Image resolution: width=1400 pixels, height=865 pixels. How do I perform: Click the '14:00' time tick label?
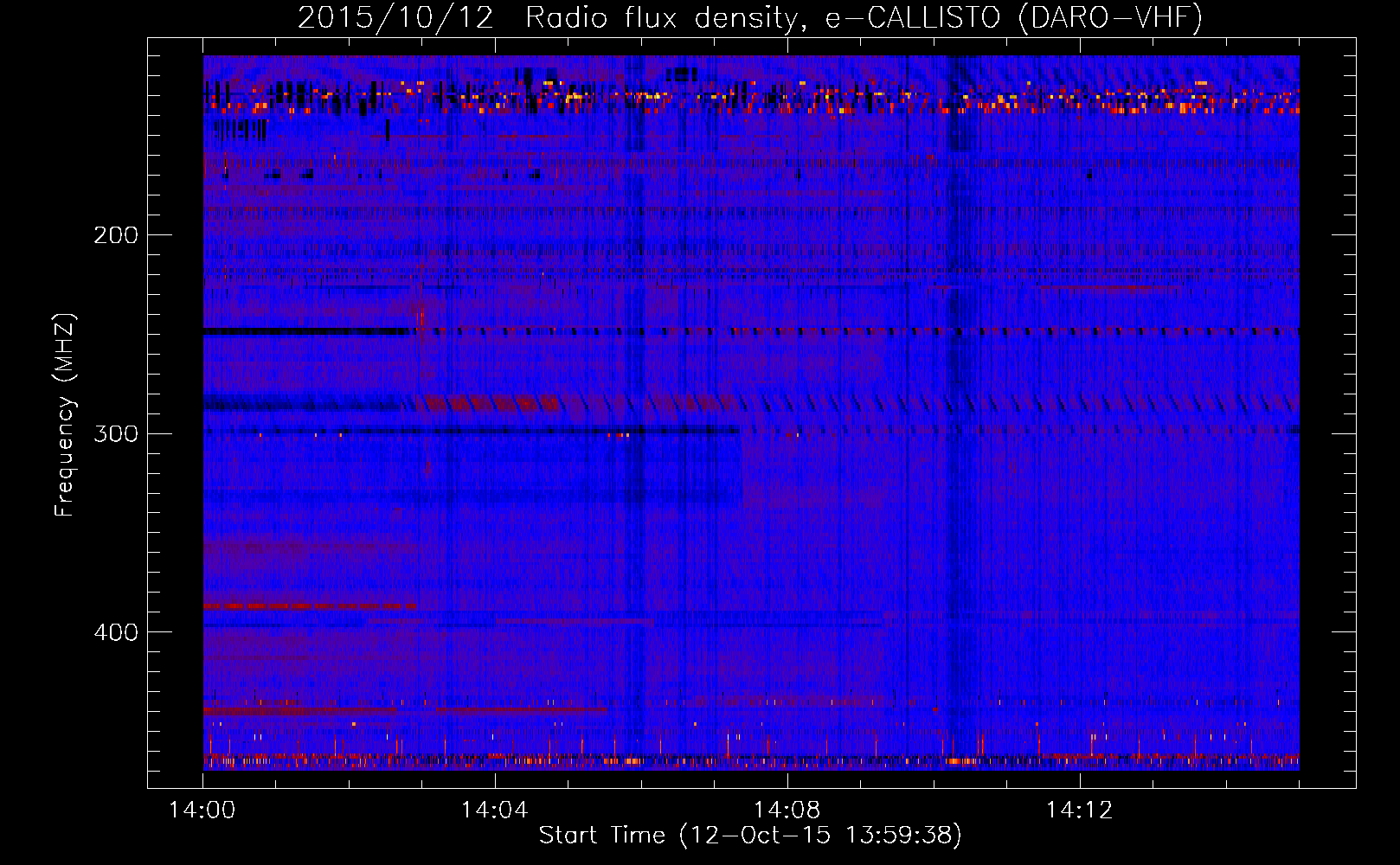pyautogui.click(x=202, y=811)
